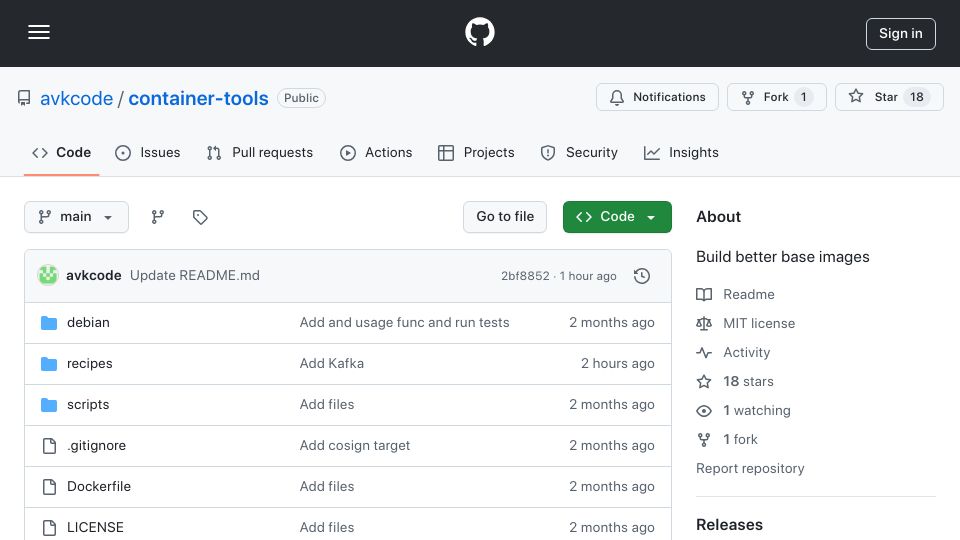Open the Security tab
The height and width of the screenshot is (540, 960).
[579, 152]
